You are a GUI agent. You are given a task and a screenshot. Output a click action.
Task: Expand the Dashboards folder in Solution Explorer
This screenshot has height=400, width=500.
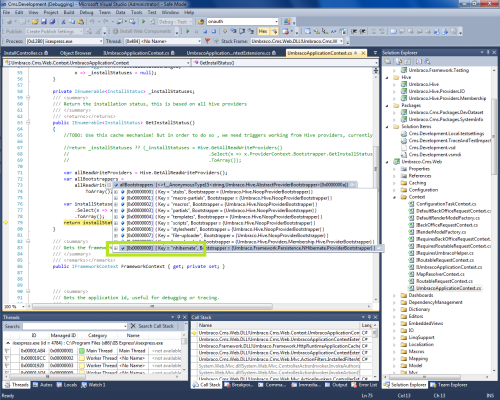coord(394,295)
